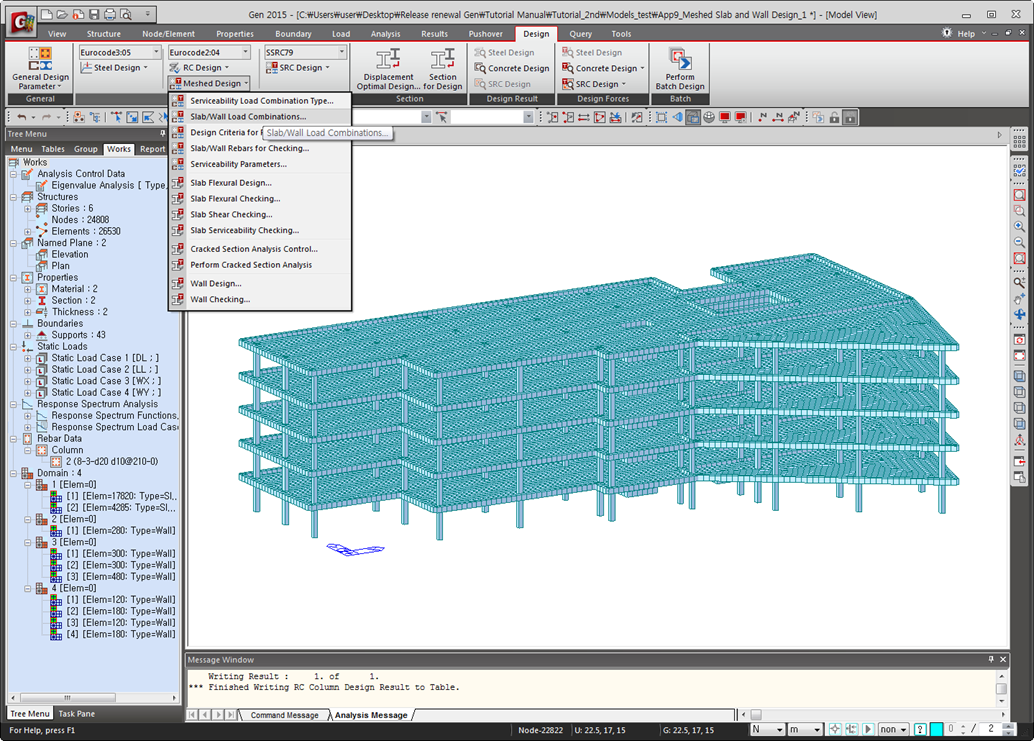Click the Open file folder icon

click(x=62, y=14)
